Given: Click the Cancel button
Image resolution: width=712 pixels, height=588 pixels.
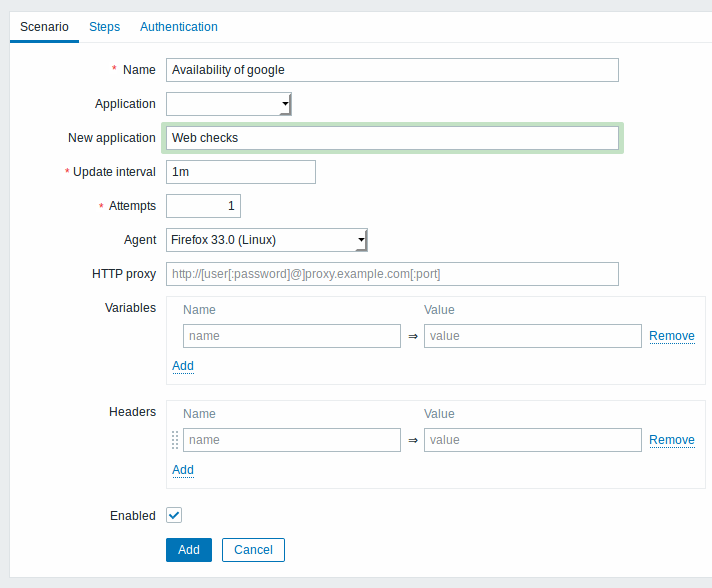Looking at the screenshot, I should pos(253,550).
